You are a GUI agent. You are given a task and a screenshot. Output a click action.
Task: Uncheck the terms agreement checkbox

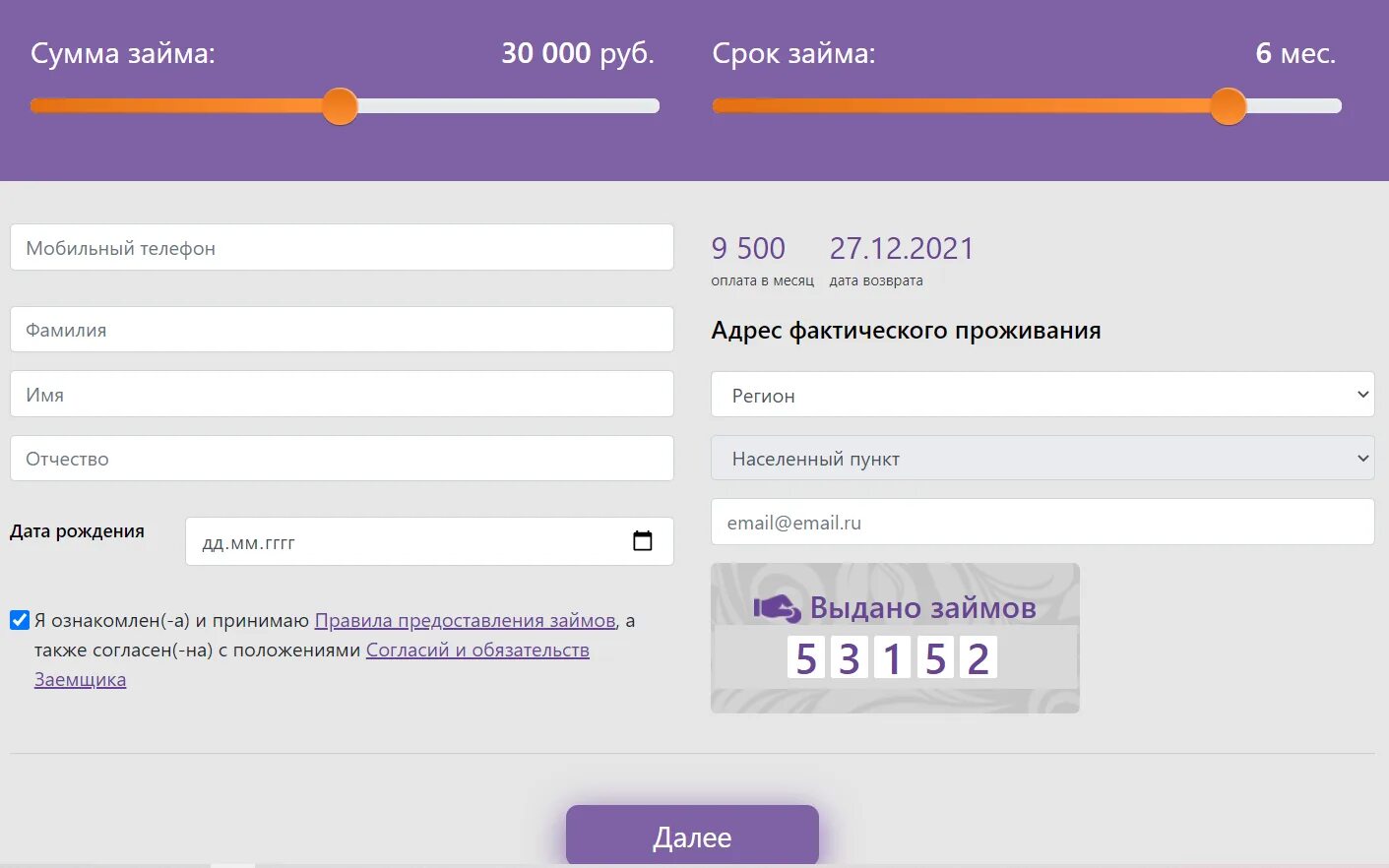tap(20, 620)
